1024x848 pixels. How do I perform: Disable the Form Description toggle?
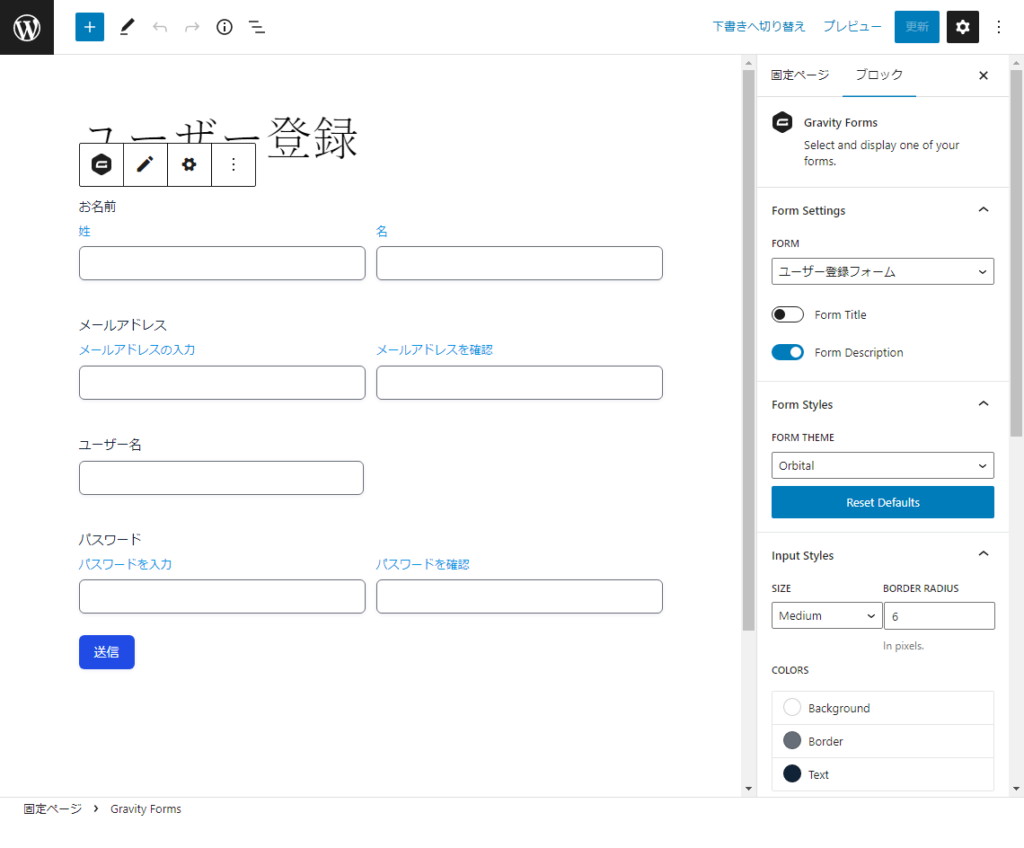[x=788, y=352]
